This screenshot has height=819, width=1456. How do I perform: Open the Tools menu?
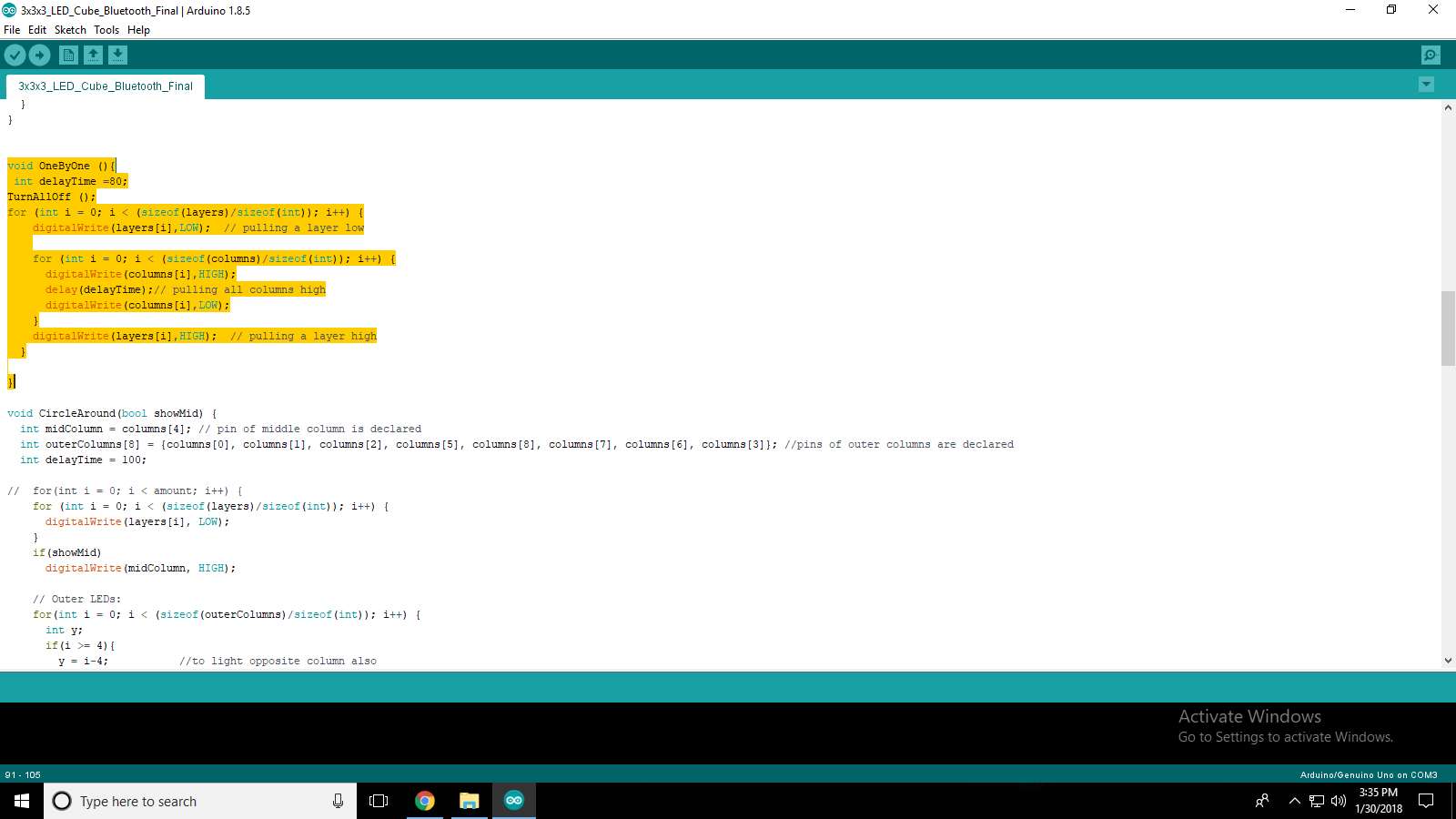tap(106, 30)
